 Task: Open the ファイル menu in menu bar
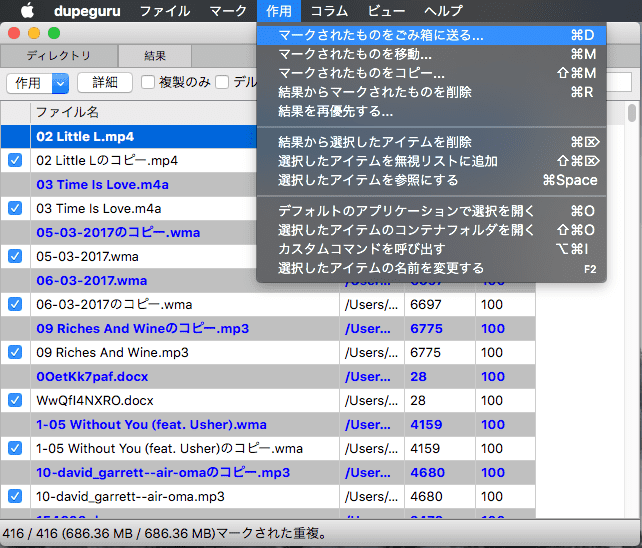coord(164,11)
